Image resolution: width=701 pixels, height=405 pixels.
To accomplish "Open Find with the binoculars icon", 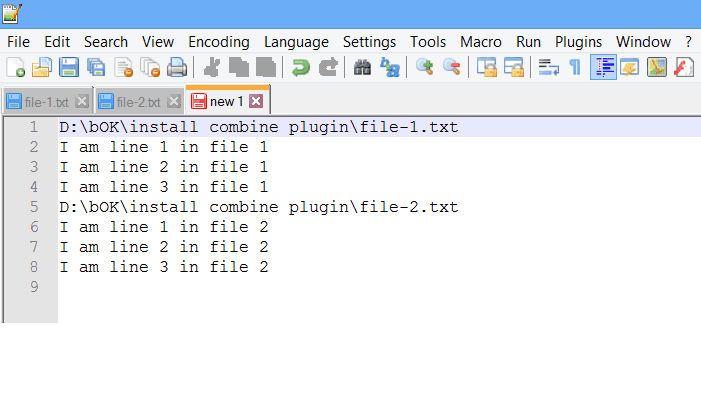I will click(x=362, y=68).
